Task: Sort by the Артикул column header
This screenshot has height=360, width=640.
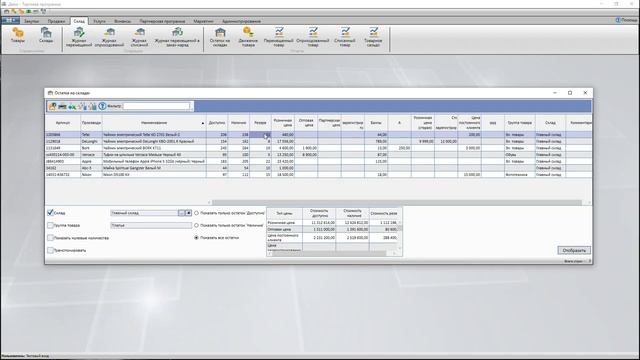Action: (x=63, y=123)
